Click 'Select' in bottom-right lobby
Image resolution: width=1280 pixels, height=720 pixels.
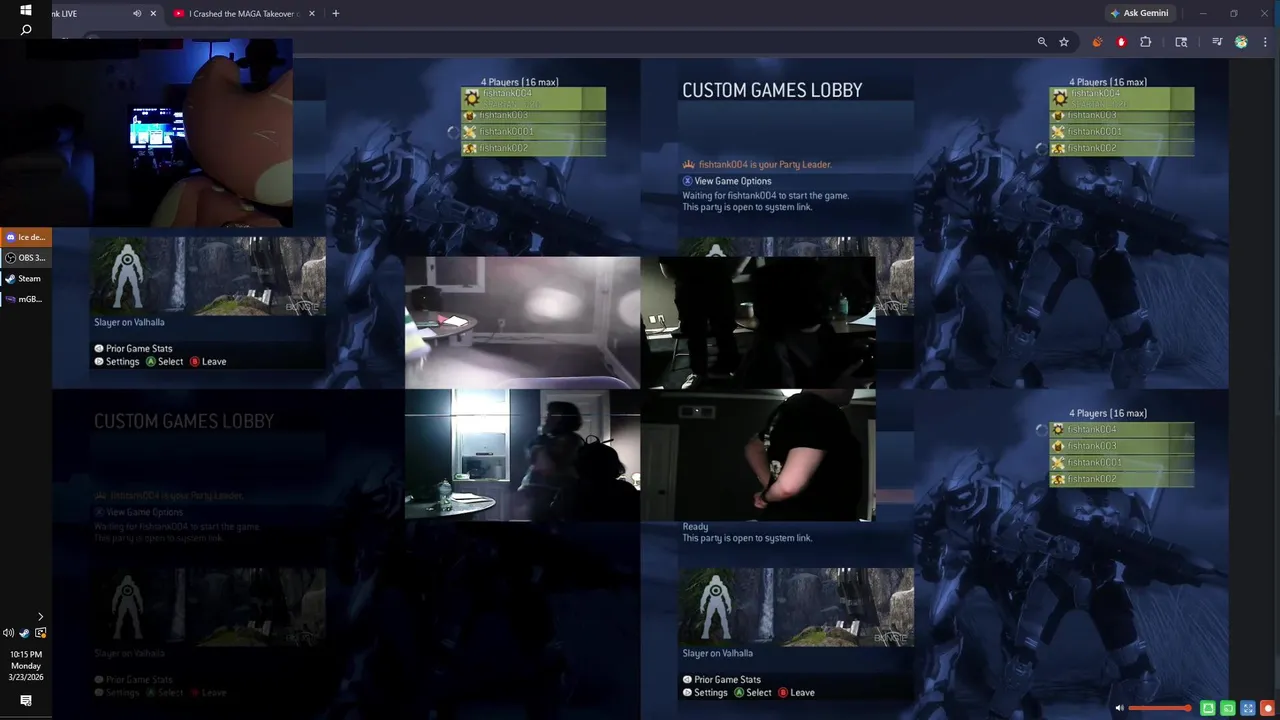click(759, 693)
